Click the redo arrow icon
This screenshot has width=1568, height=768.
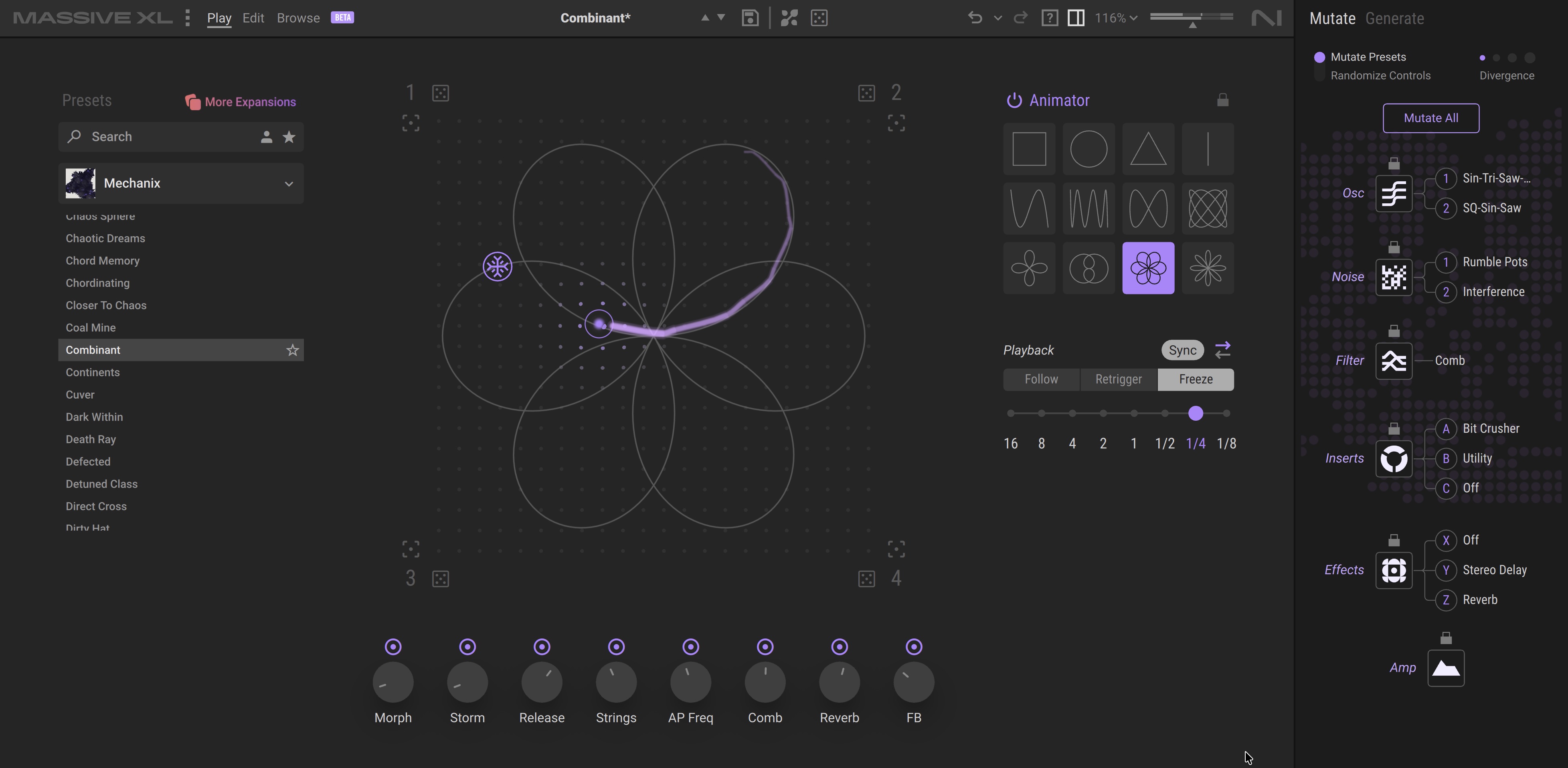pos(1021,18)
